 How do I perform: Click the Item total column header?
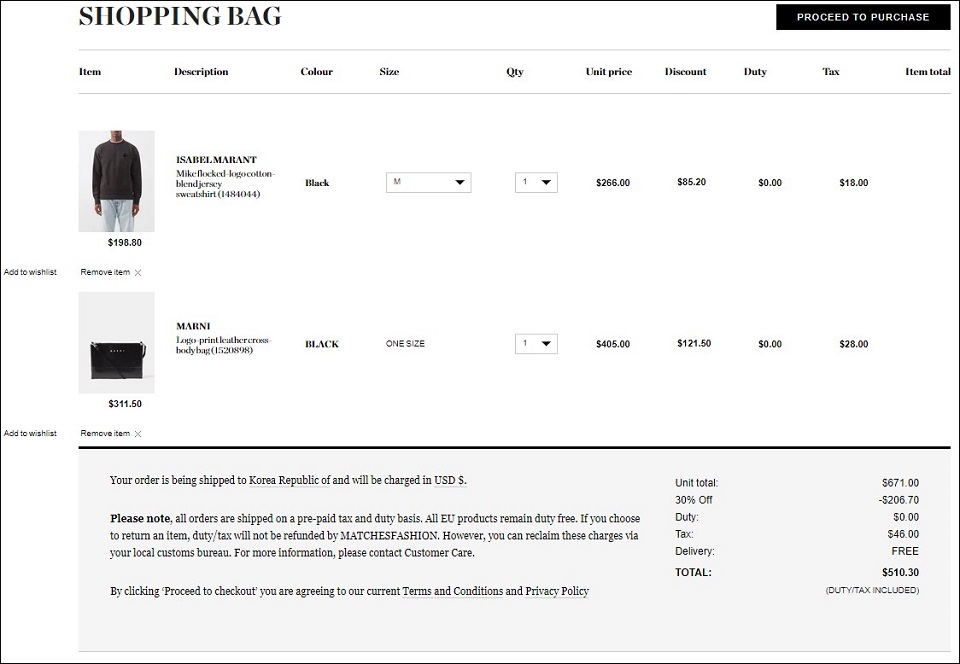click(x=928, y=72)
